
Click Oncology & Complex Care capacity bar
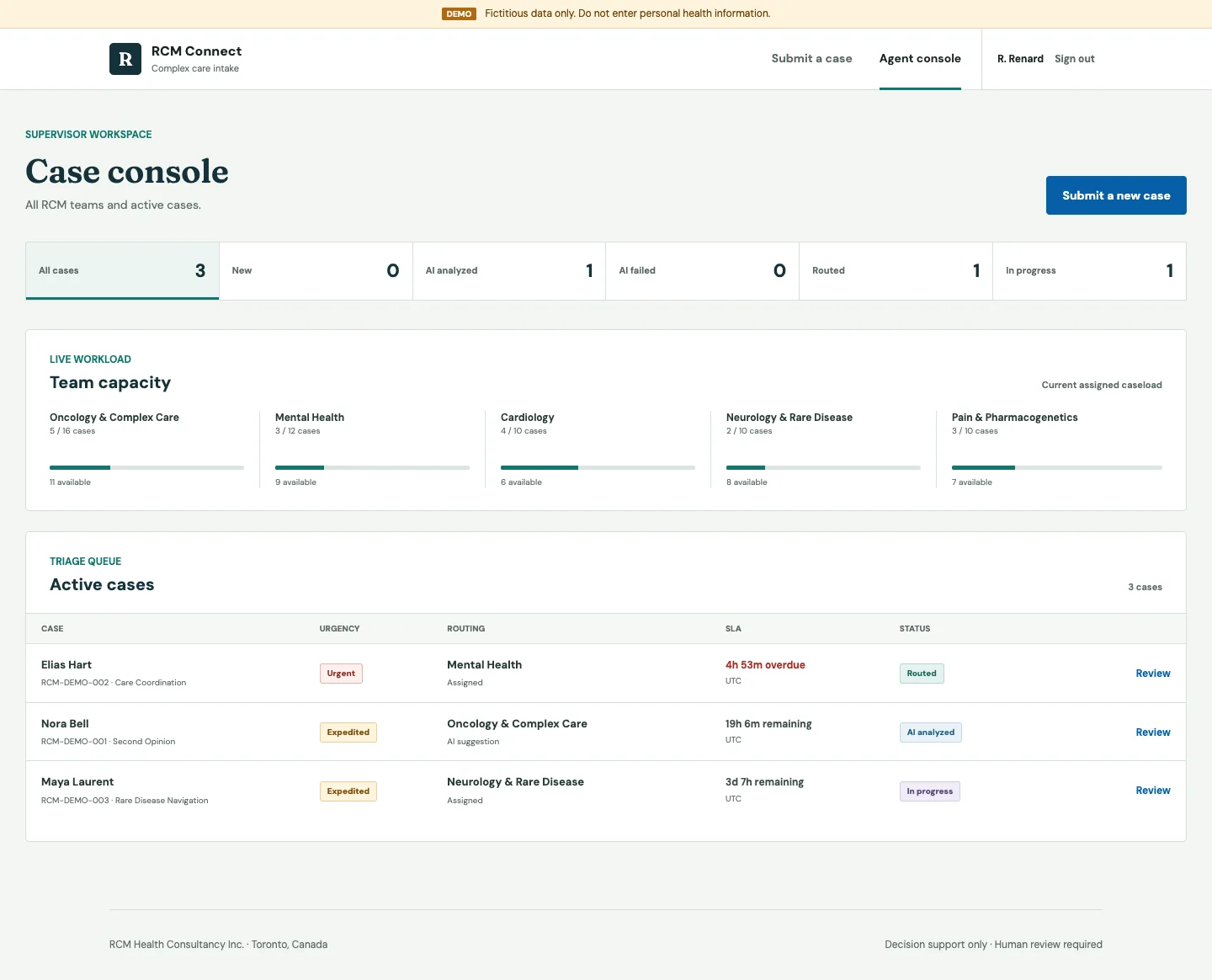[146, 467]
